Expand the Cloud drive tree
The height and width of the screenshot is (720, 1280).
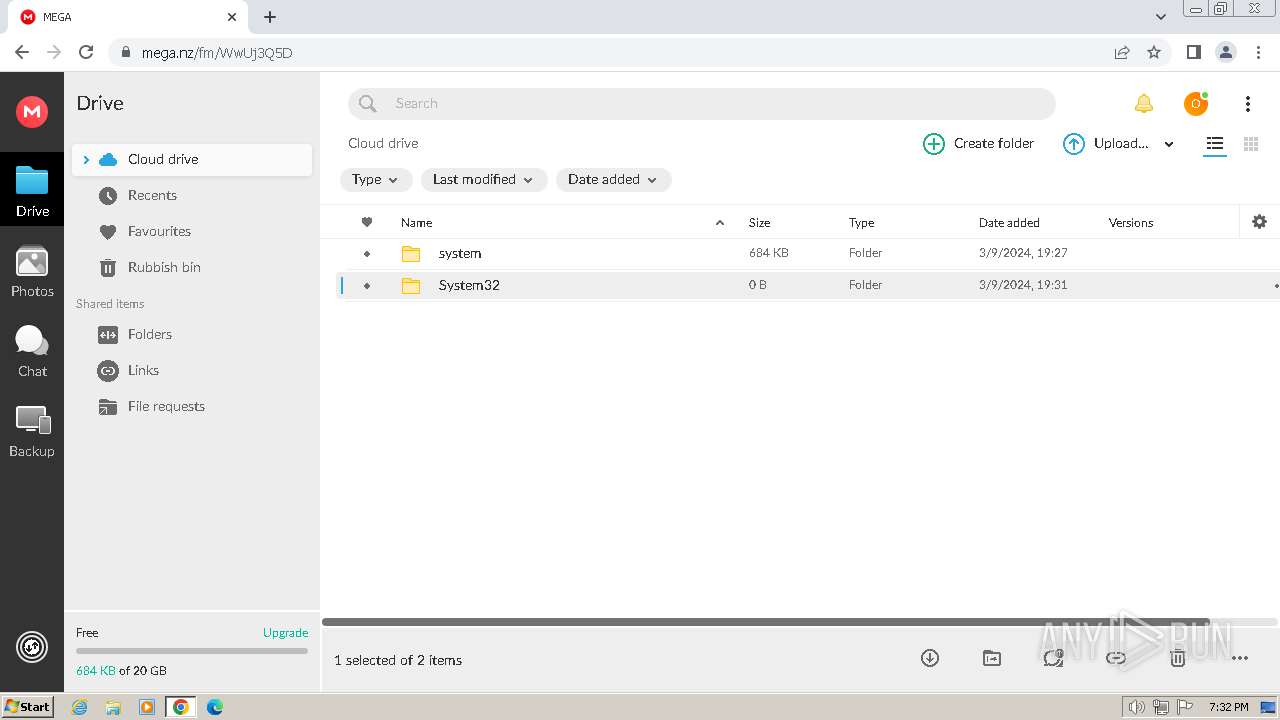pos(86,159)
